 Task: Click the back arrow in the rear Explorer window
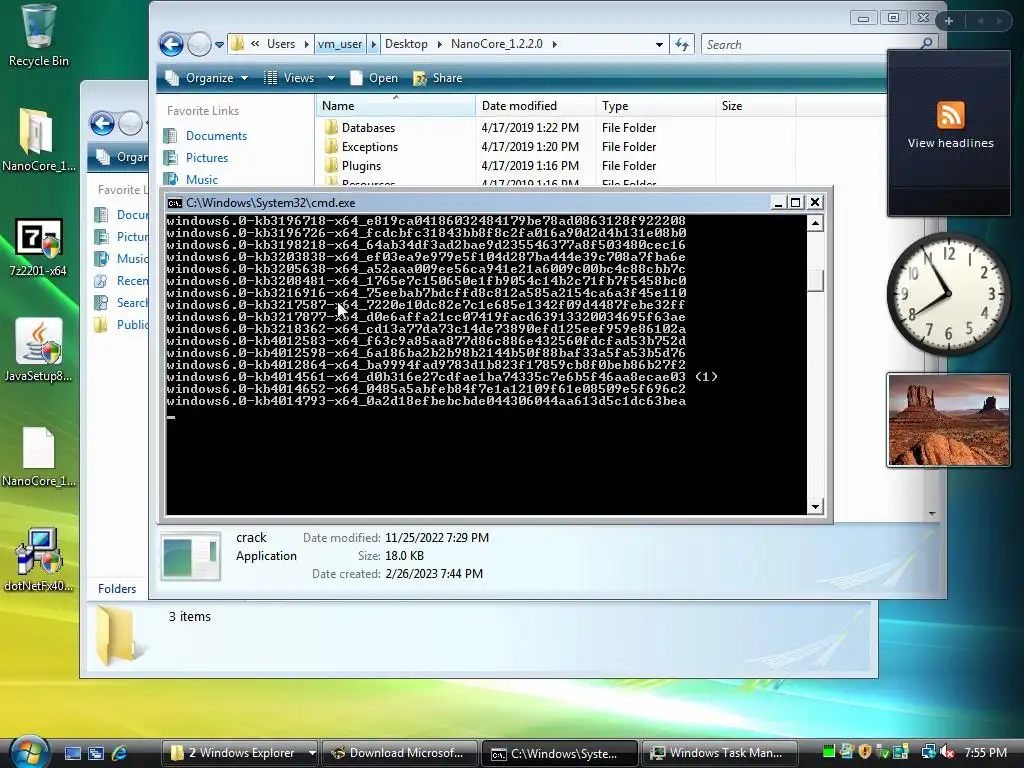(x=103, y=123)
